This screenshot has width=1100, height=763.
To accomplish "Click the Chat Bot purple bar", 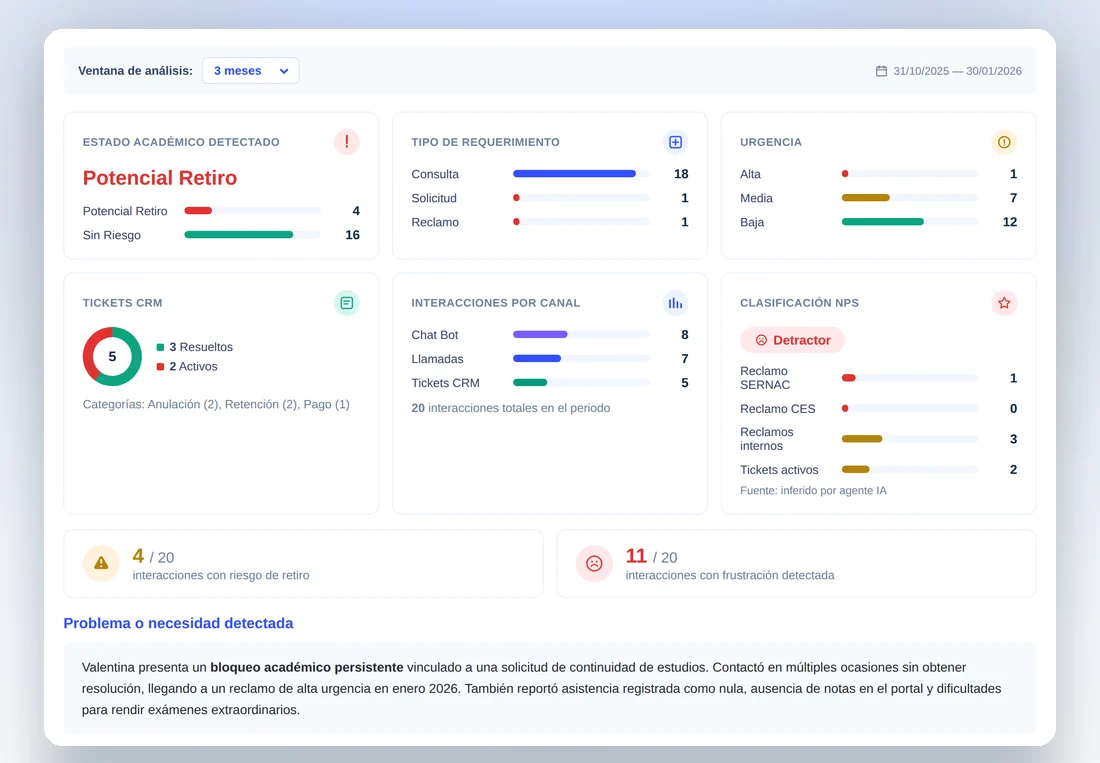I will coord(540,335).
